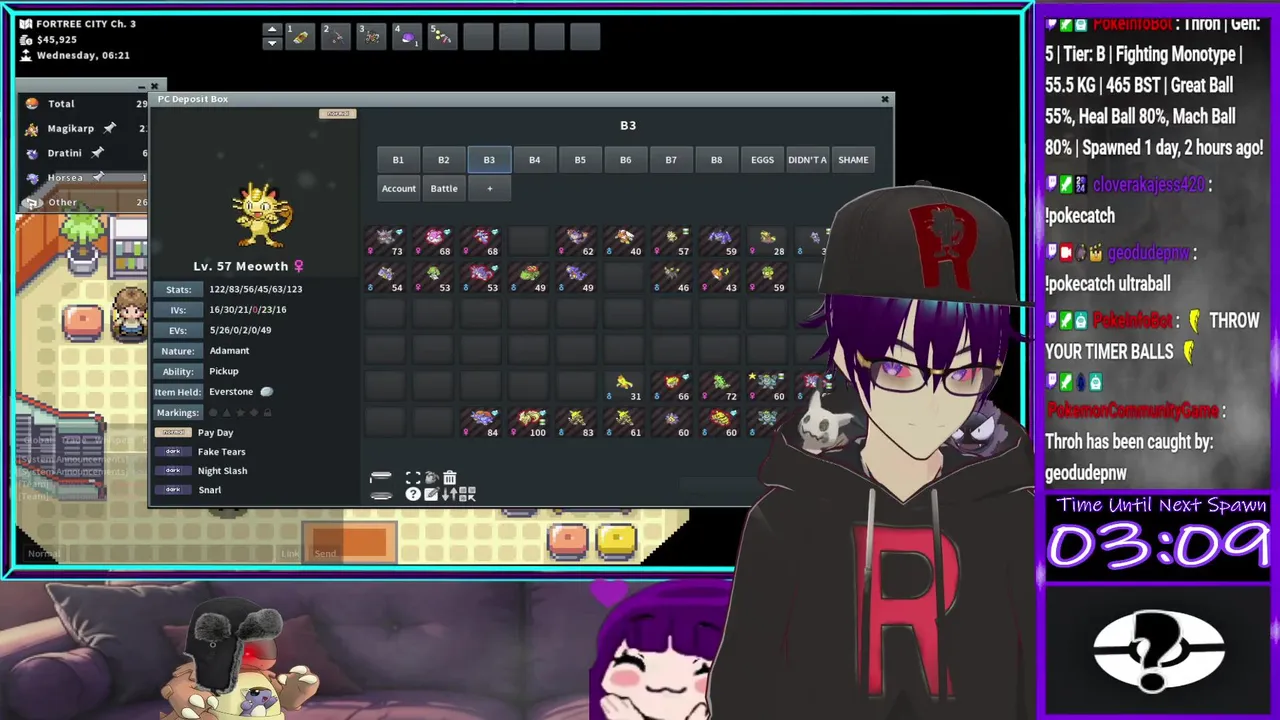Viewport: 1280px width, 720px height.
Task: Open the SHAME box tab
Action: 853,160
